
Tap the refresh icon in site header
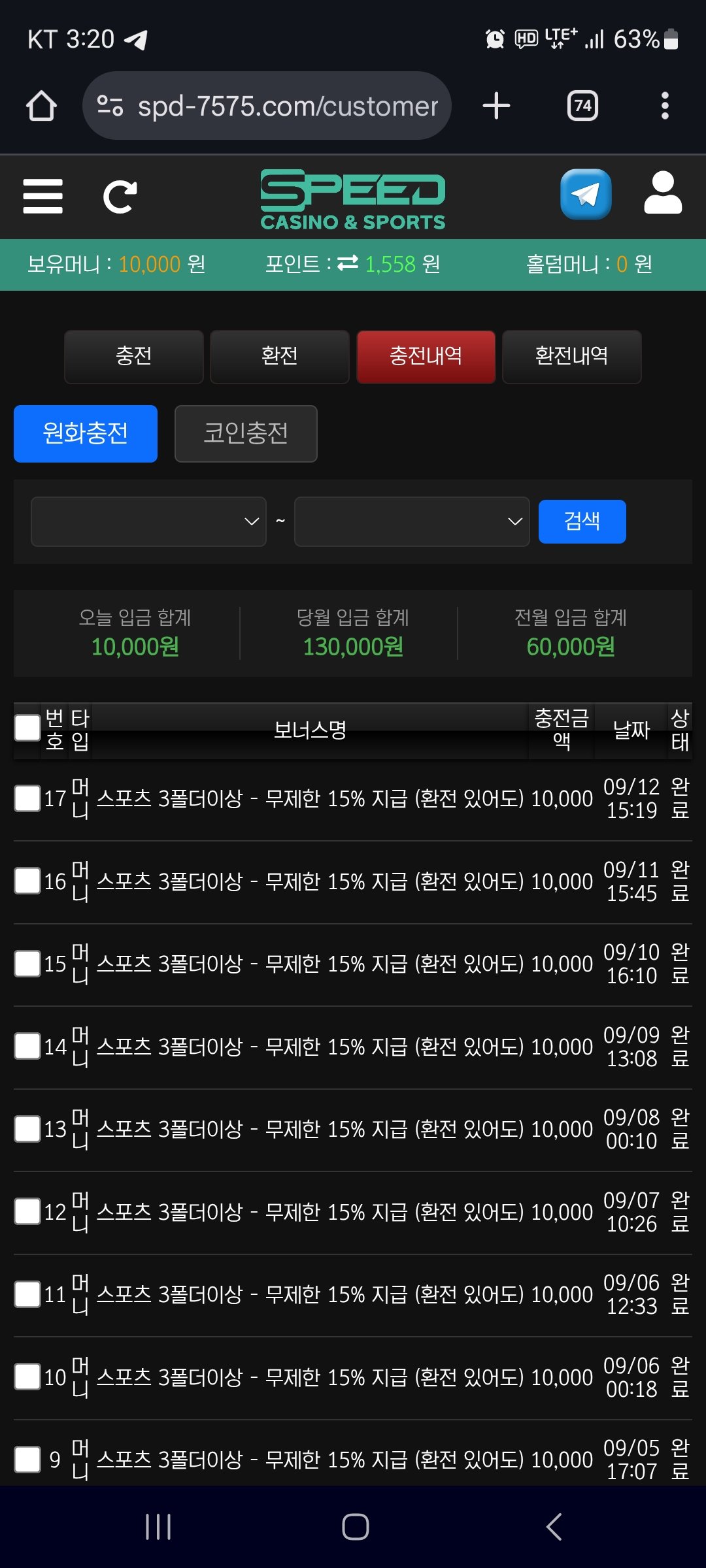pos(120,197)
